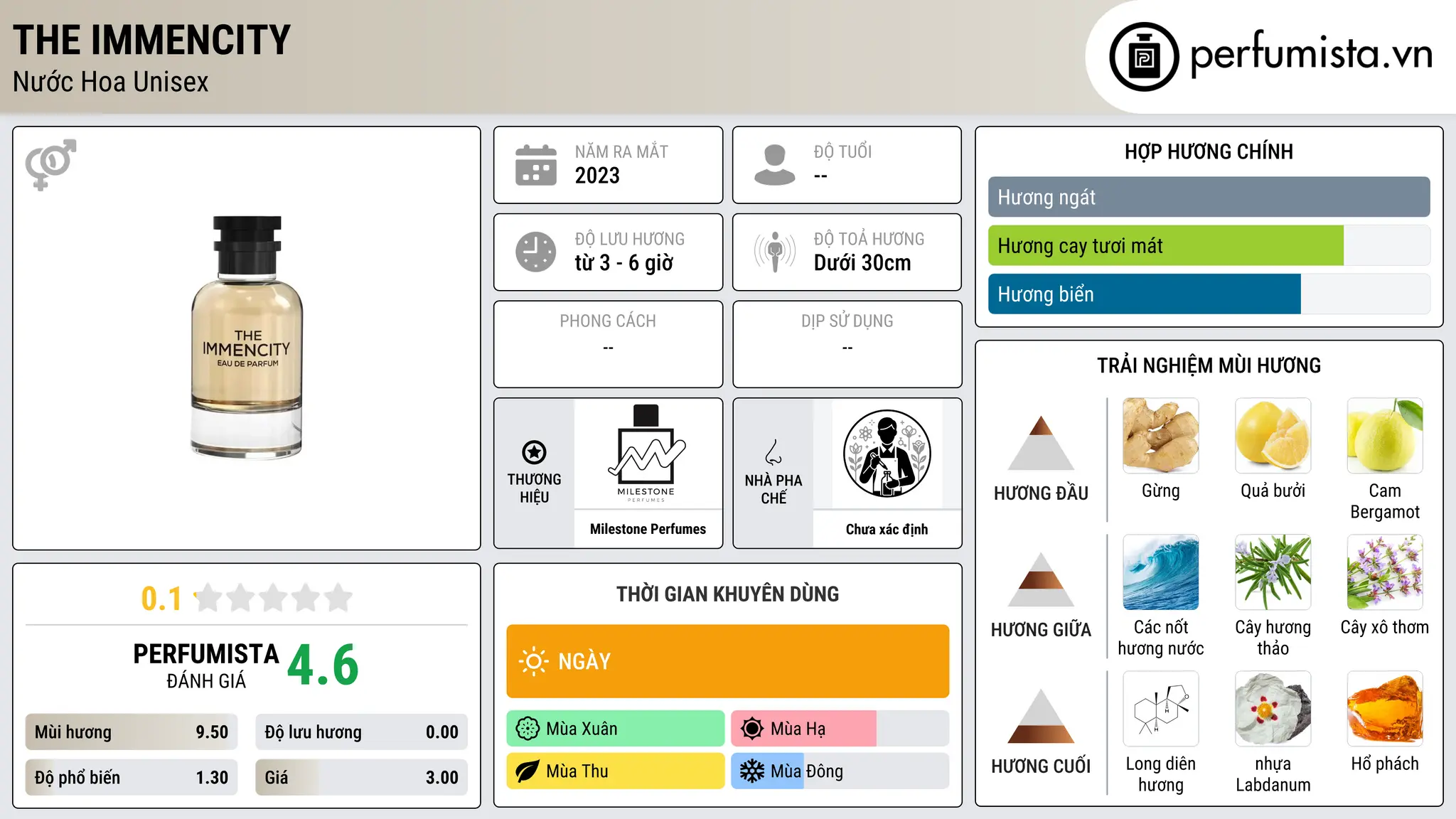This screenshot has height=819, width=1456.
Task: Click the Chưa xác định perfumer label
Action: 887,529
